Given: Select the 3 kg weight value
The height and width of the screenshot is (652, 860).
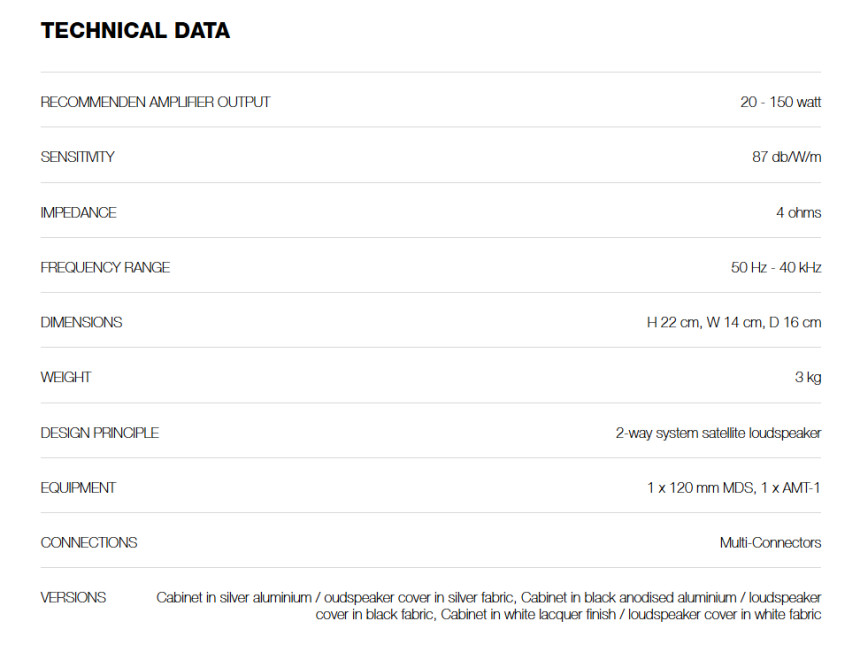Looking at the screenshot, I should click(x=808, y=377).
